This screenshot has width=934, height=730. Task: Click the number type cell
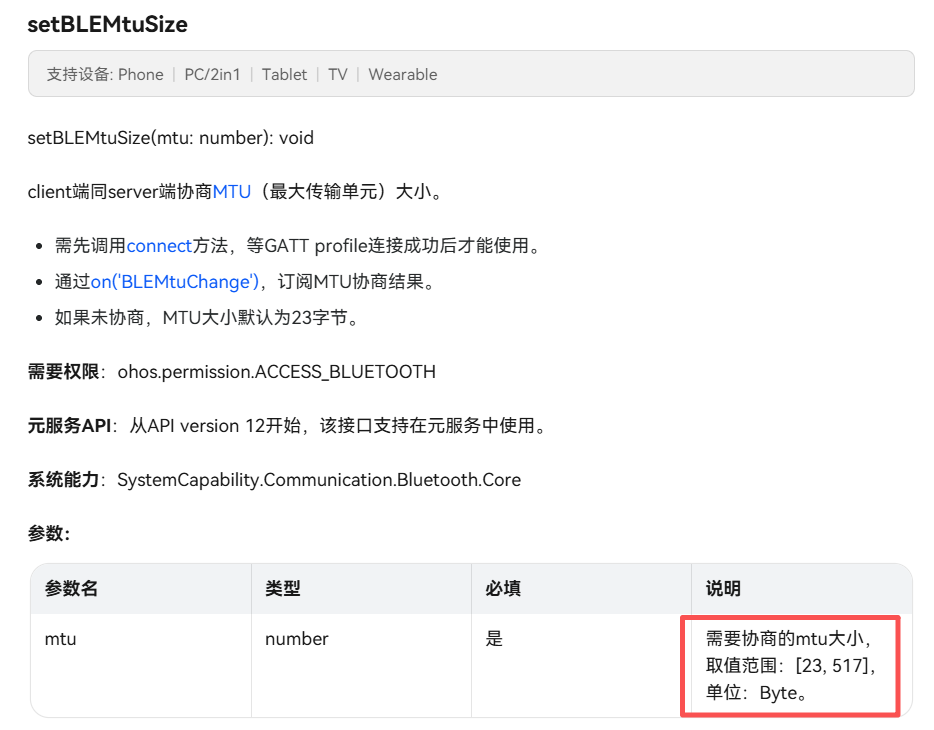pyautogui.click(x=296, y=639)
